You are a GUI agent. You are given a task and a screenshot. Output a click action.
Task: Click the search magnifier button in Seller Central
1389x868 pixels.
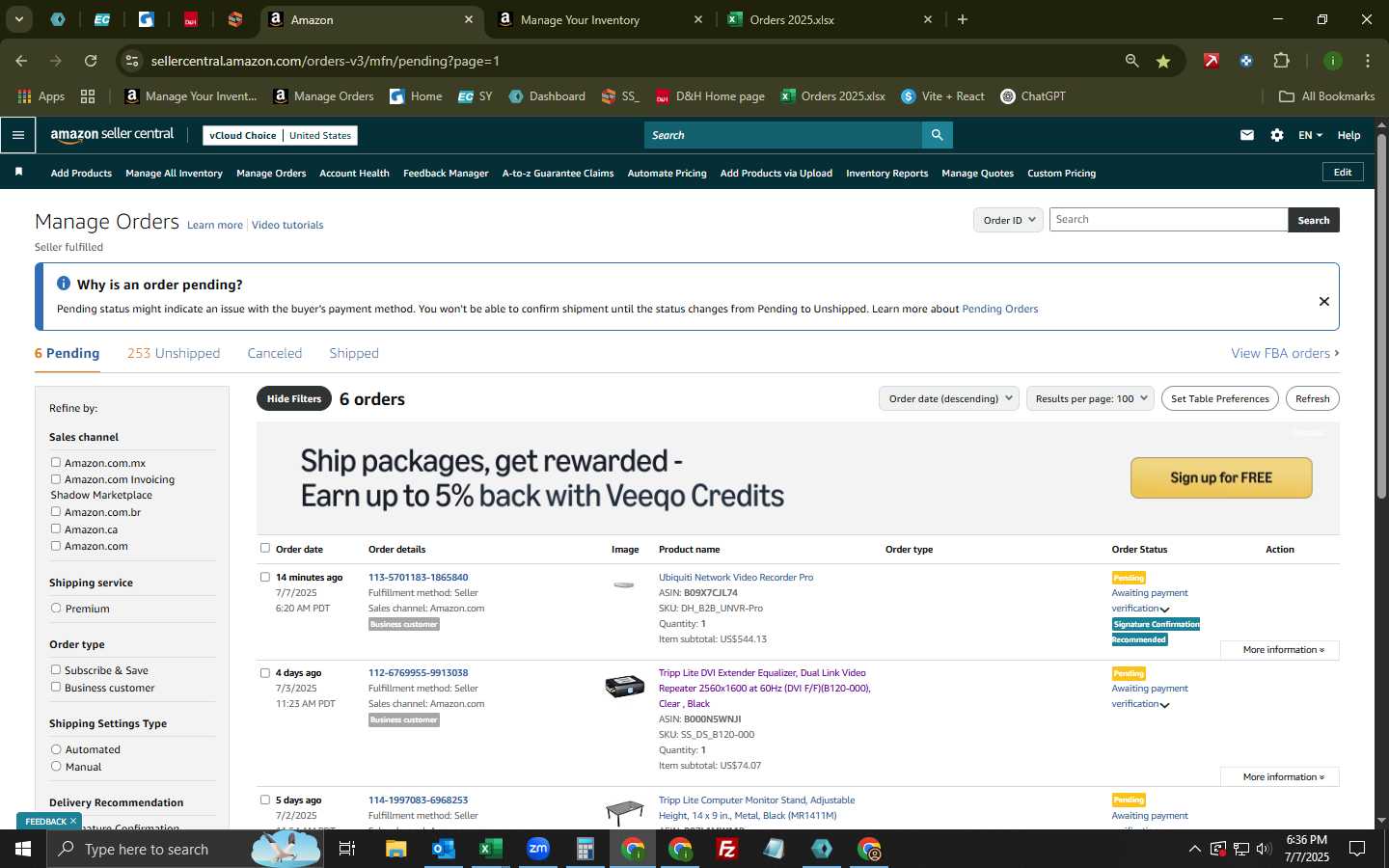937,135
